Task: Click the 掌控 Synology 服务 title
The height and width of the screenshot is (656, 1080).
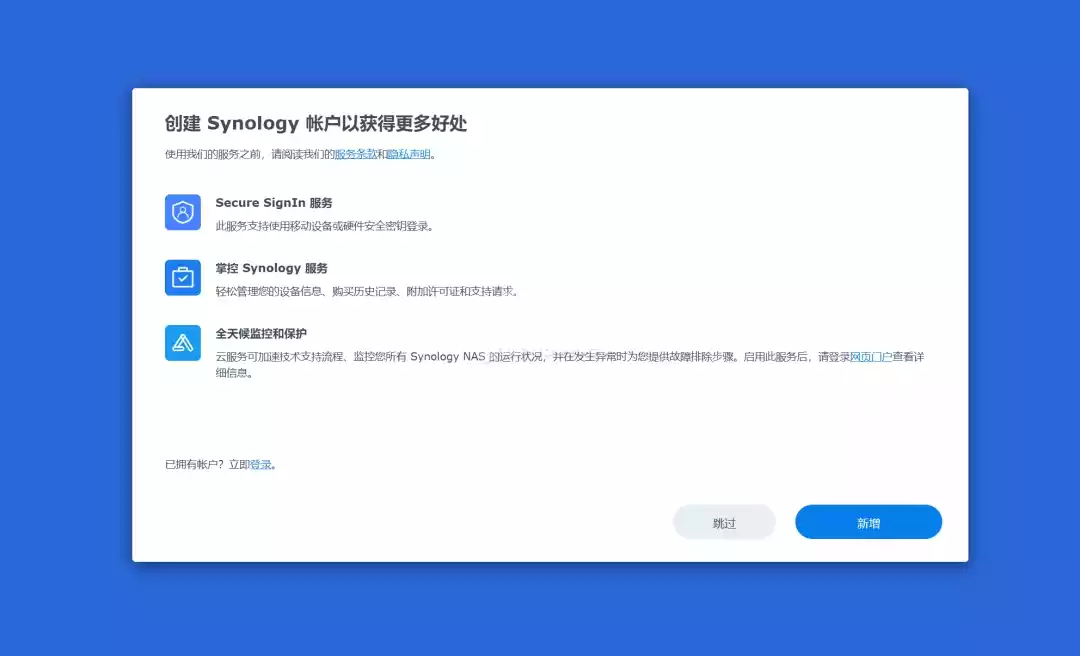Action: [271, 268]
